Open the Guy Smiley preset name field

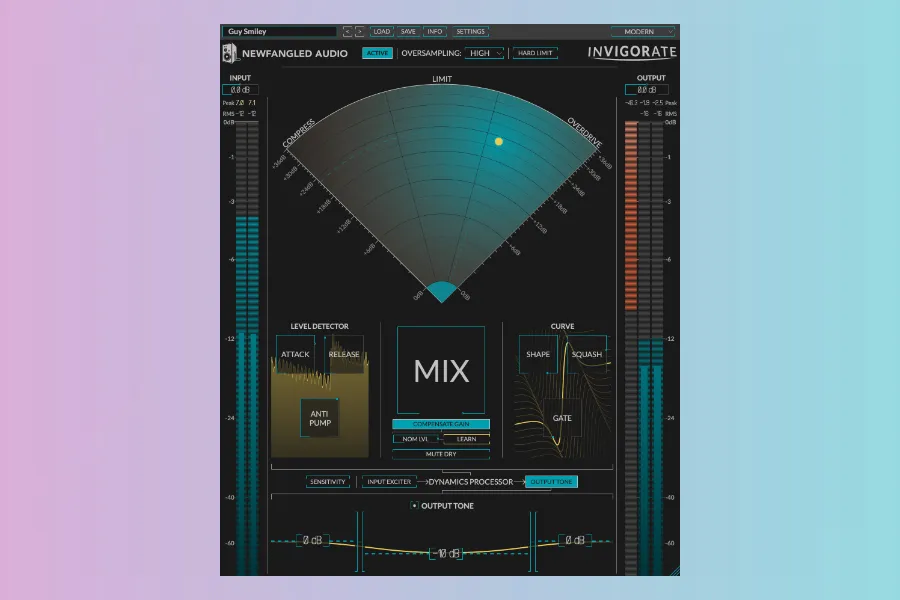pos(279,32)
